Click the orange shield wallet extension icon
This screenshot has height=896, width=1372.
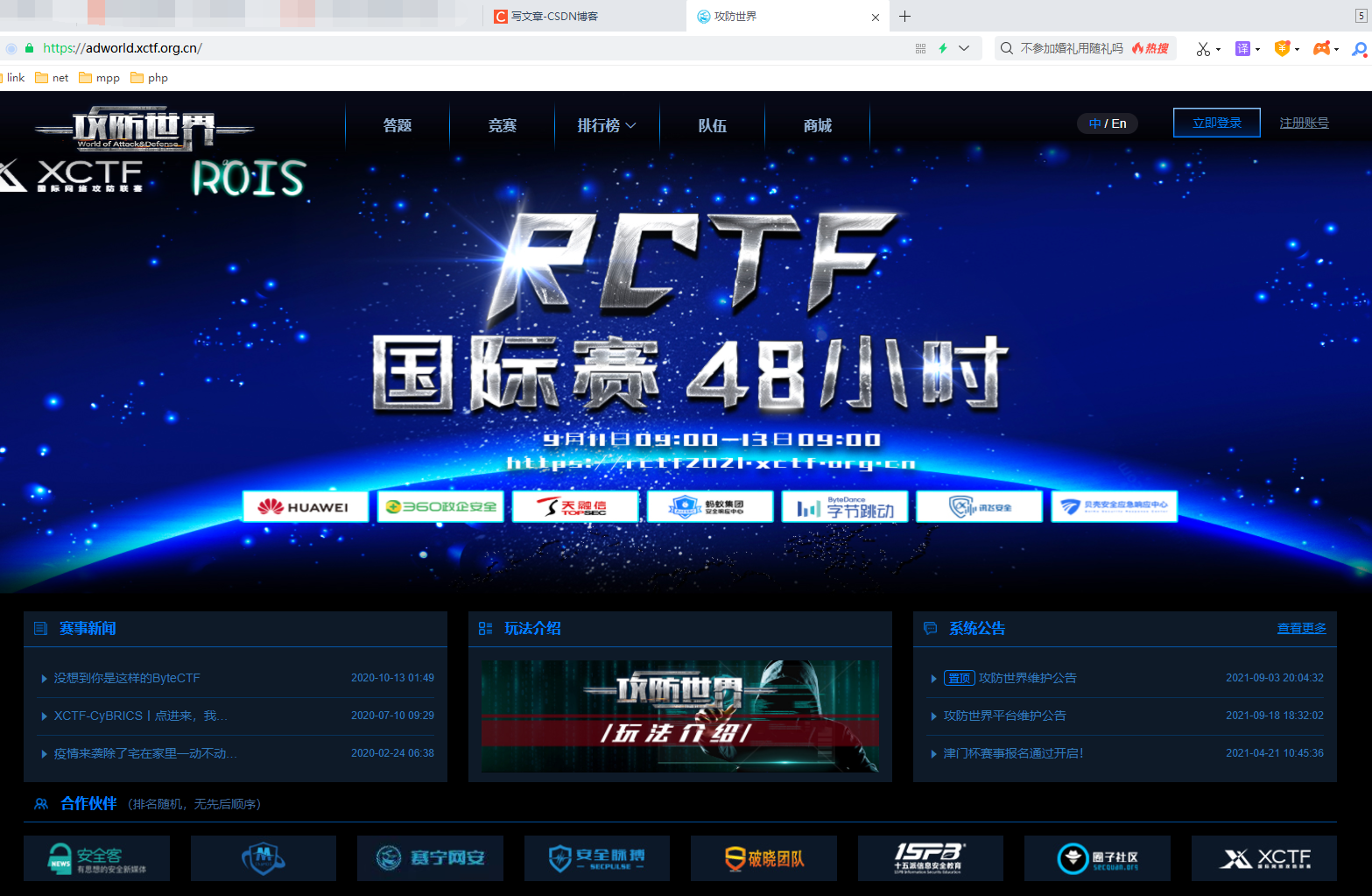(1282, 48)
